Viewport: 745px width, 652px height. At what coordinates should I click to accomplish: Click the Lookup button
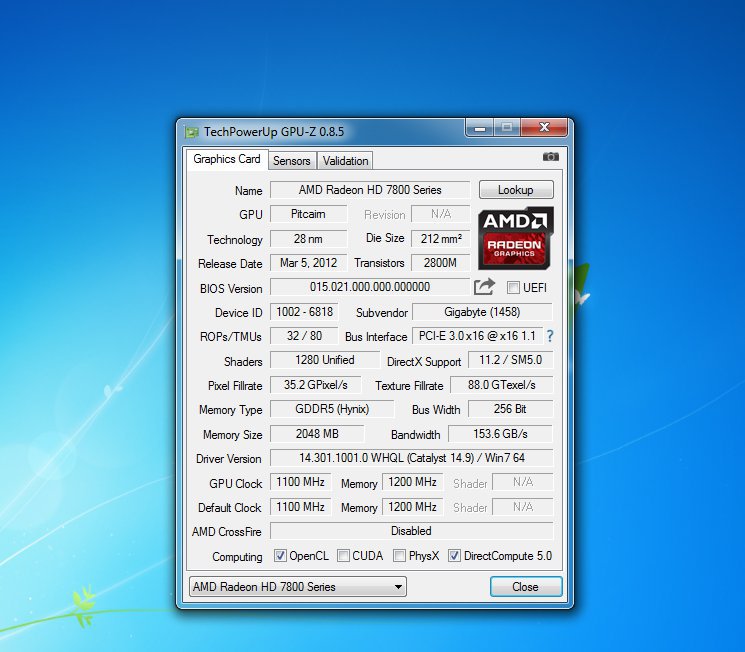click(x=516, y=190)
